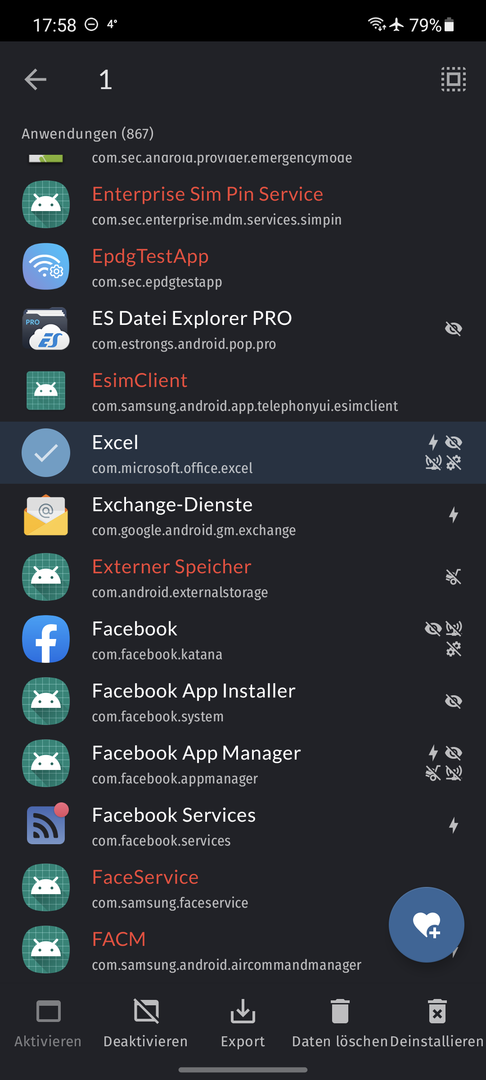The width and height of the screenshot is (486, 1080).
Task: Tap the Aktivieren icon in the bottom bar
Action: [48, 1012]
